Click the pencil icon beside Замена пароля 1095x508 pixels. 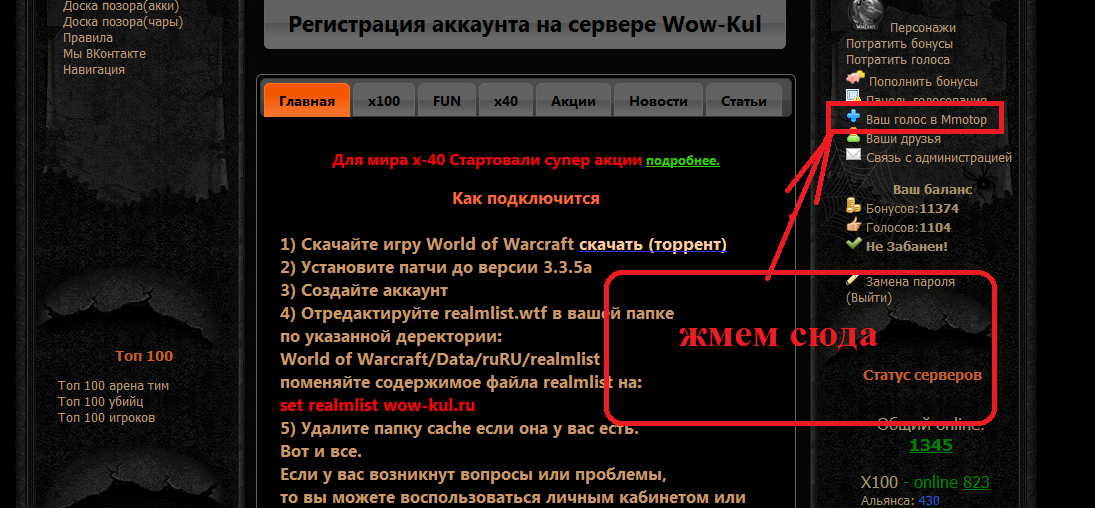[x=853, y=279]
